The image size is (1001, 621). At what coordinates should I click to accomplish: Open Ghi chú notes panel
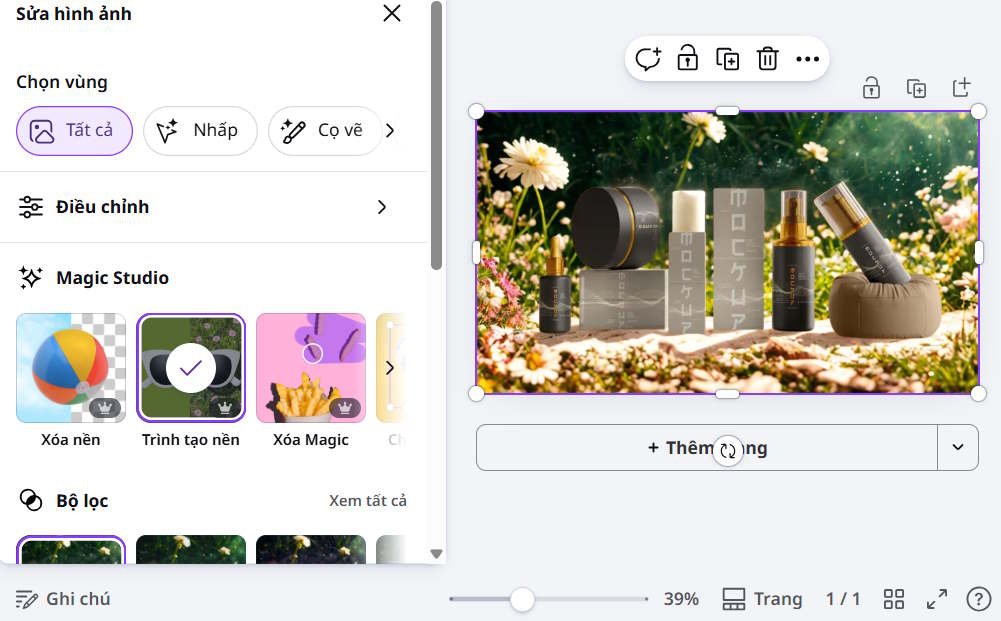pos(62,598)
